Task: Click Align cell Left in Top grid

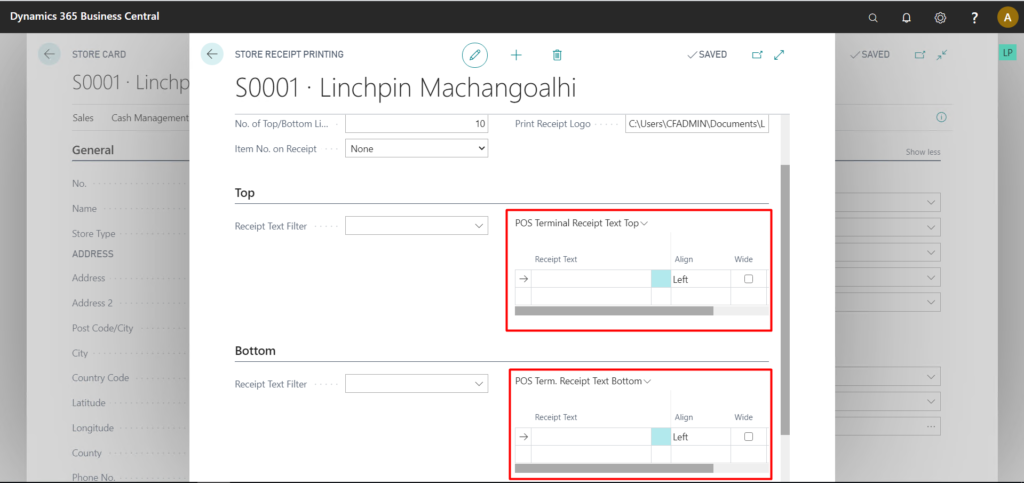Action: (x=700, y=279)
